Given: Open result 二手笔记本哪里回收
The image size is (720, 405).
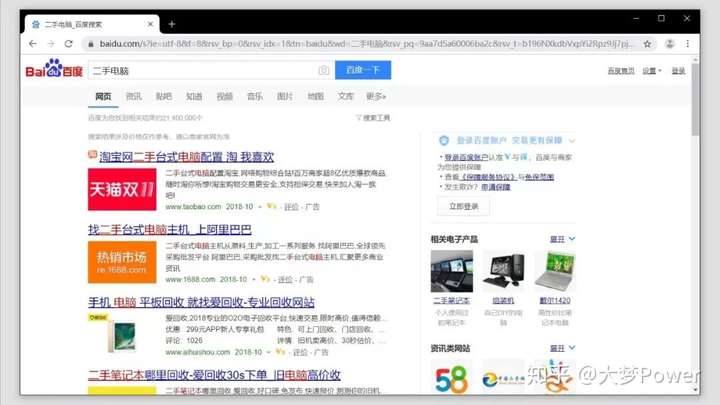Looking at the screenshot, I should [x=214, y=375].
